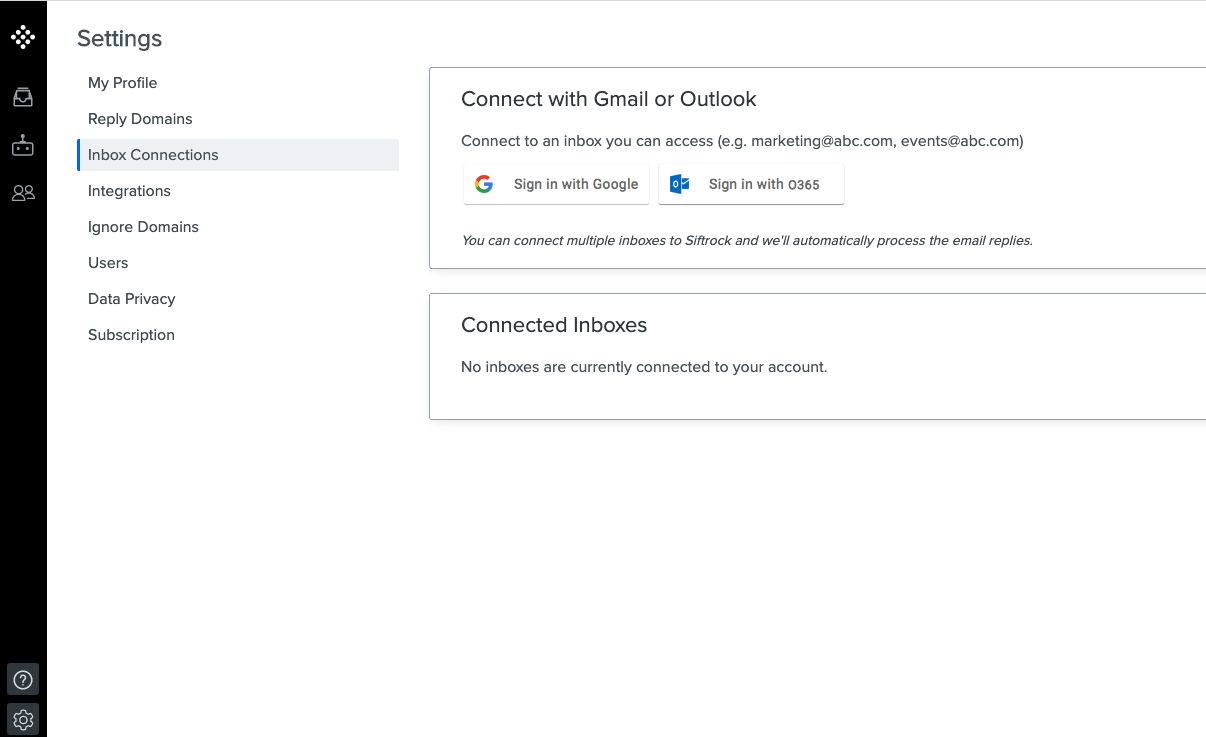Select Inbox Connections menu item
This screenshot has width=1206, height=737.
pyautogui.click(x=238, y=155)
